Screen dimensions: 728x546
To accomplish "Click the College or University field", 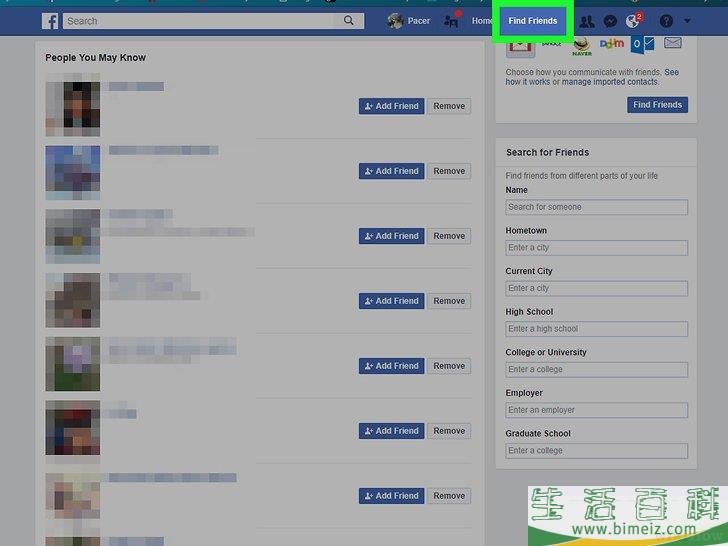I will click(x=596, y=370).
